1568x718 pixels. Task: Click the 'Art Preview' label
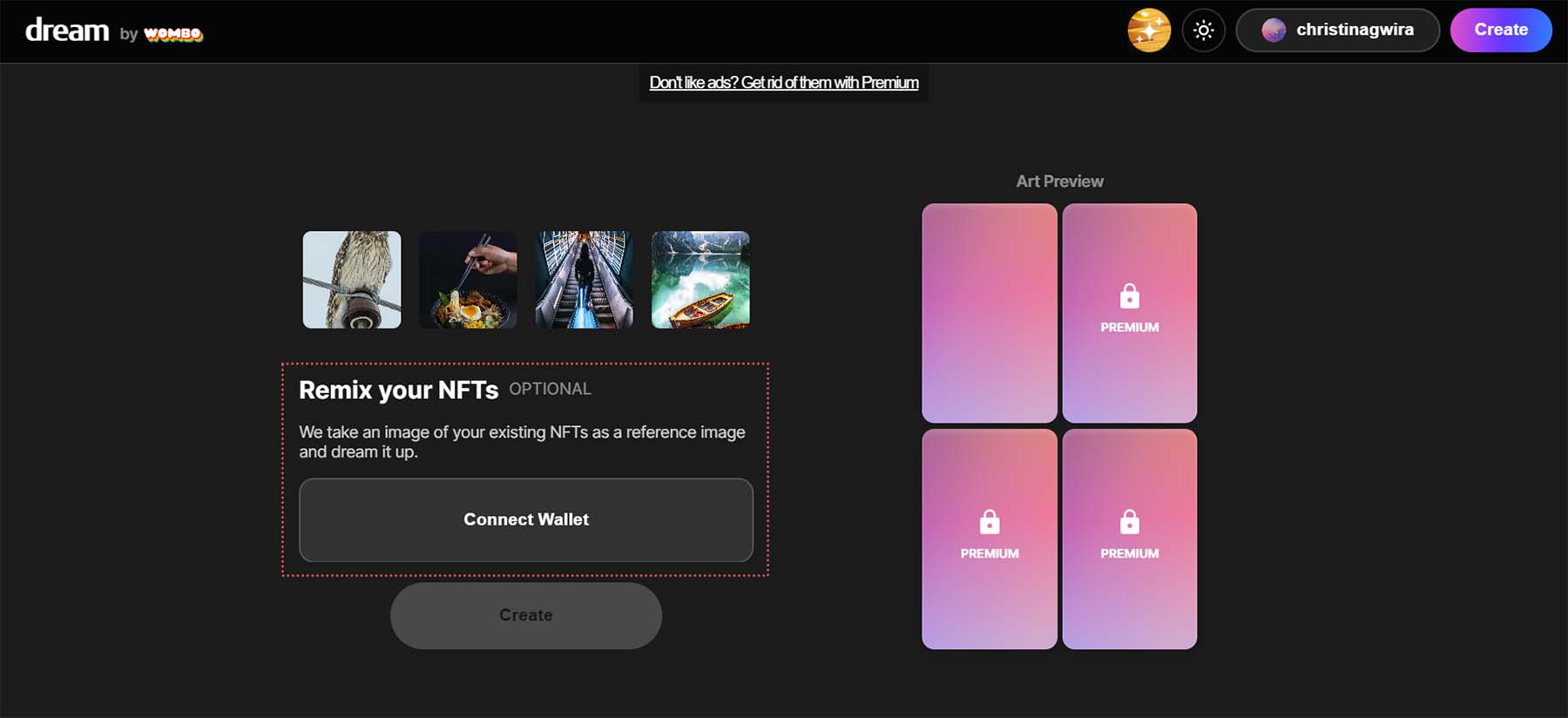coord(1059,181)
